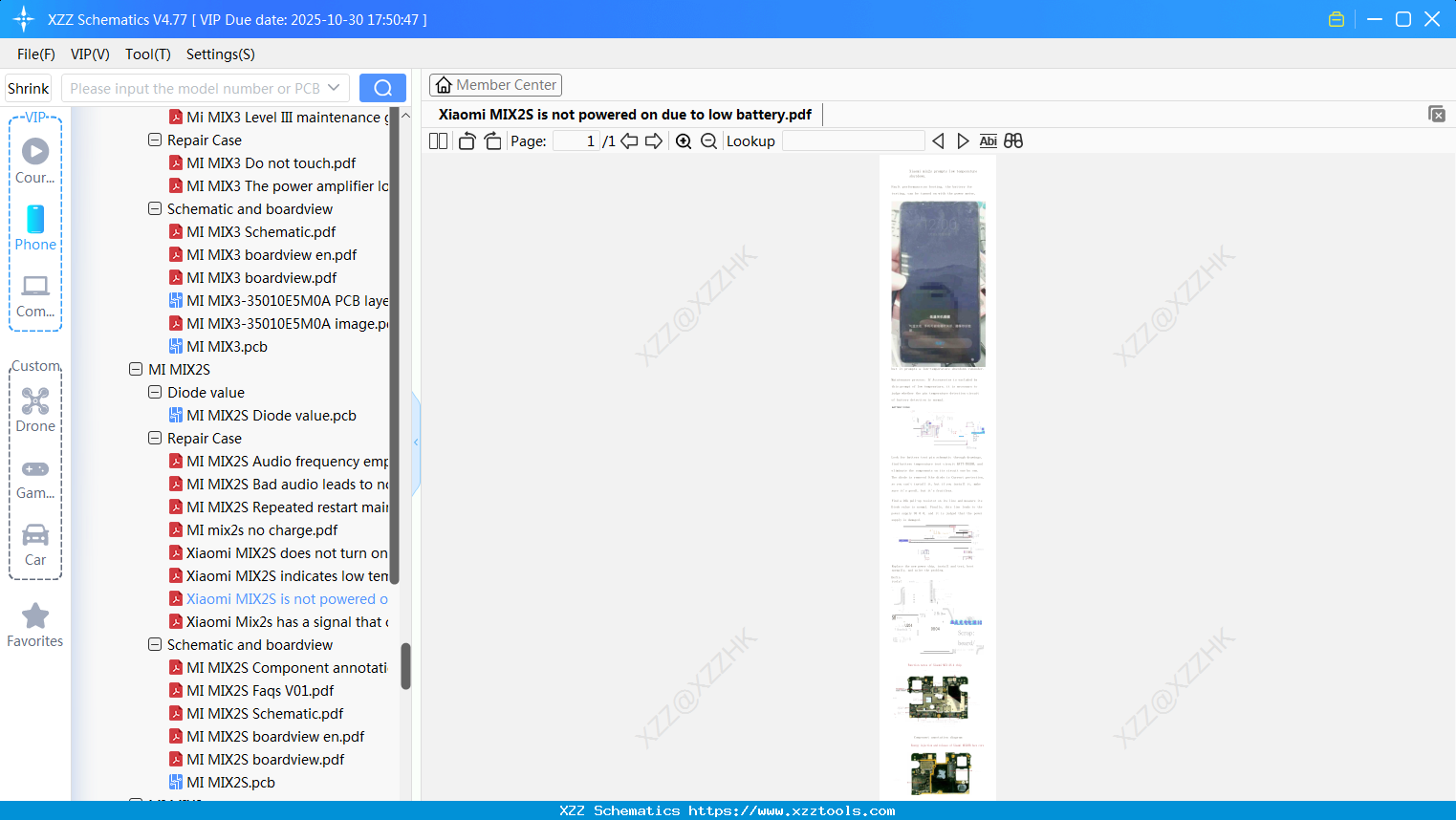Open MI MIX3 boardview.pdf

click(x=262, y=277)
